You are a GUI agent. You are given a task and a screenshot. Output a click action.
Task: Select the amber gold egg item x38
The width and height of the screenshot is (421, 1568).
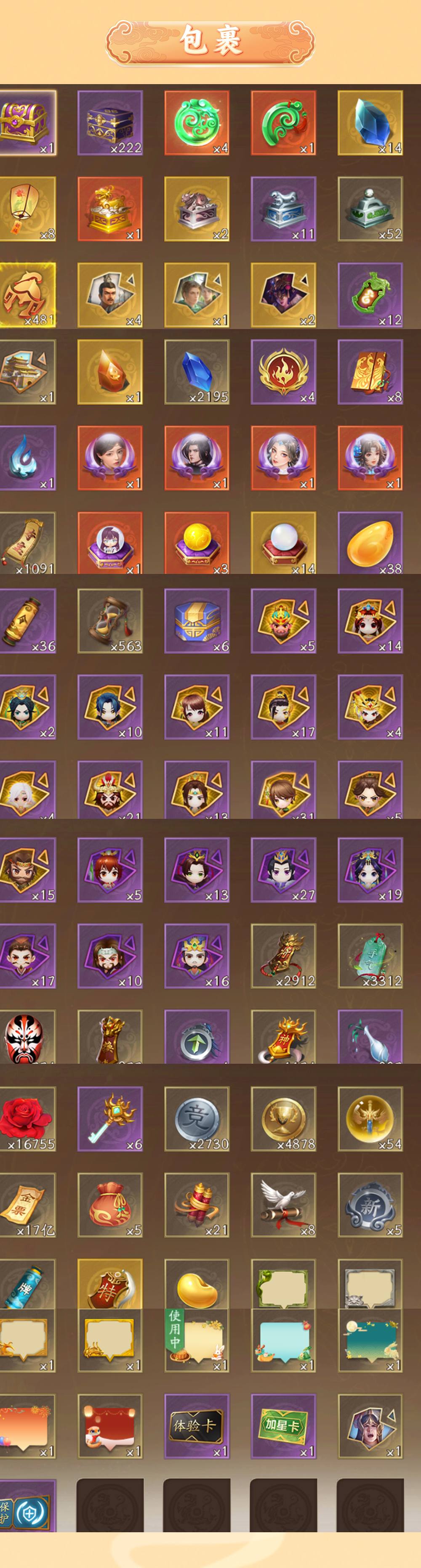(x=370, y=543)
